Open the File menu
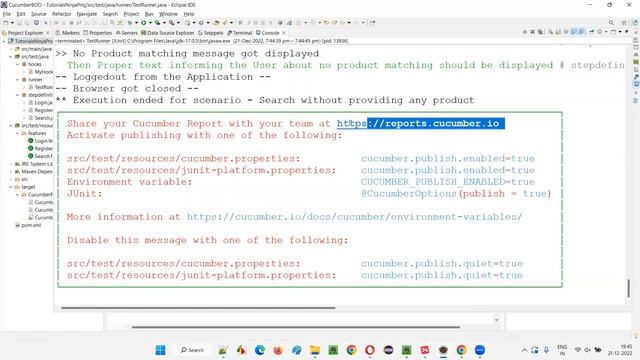This screenshot has width=640, height=360. click(7, 14)
